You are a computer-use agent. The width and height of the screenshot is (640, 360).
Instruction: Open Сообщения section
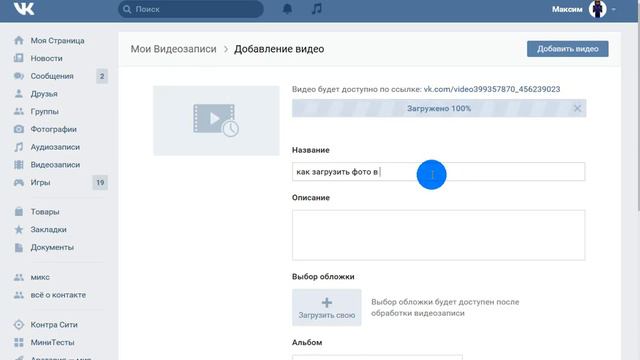click(52, 76)
